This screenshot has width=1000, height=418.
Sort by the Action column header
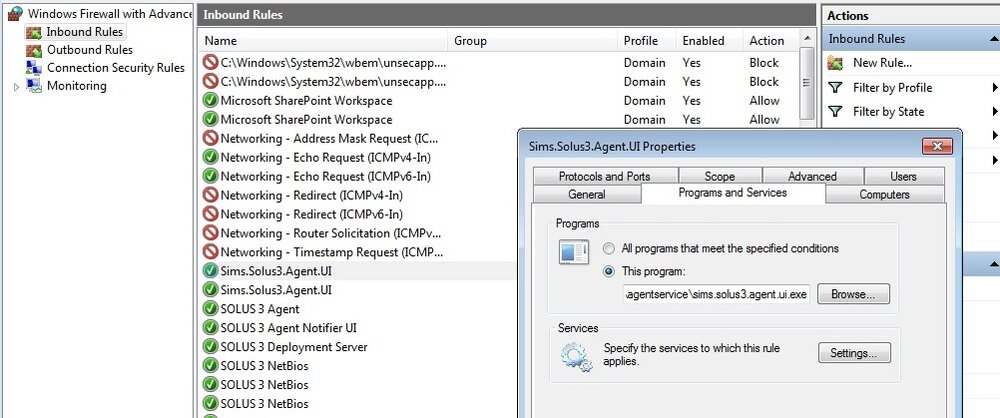[x=770, y=41]
